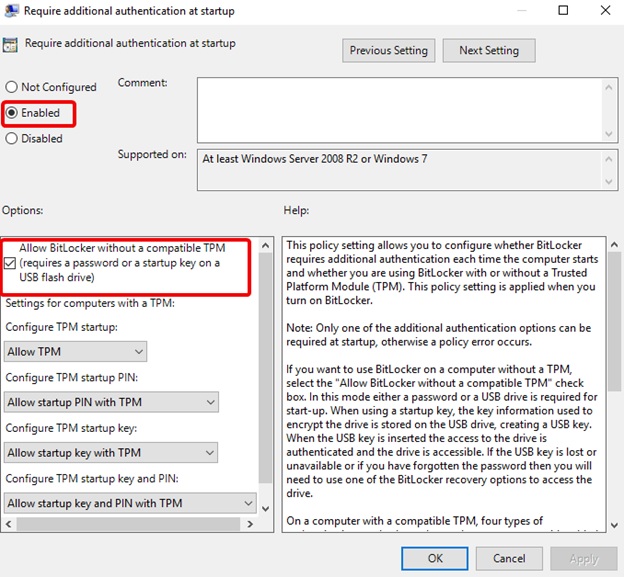Click the 'Configure TPM startup PIN:' label
This screenshot has width=624, height=577.
(x=72, y=377)
